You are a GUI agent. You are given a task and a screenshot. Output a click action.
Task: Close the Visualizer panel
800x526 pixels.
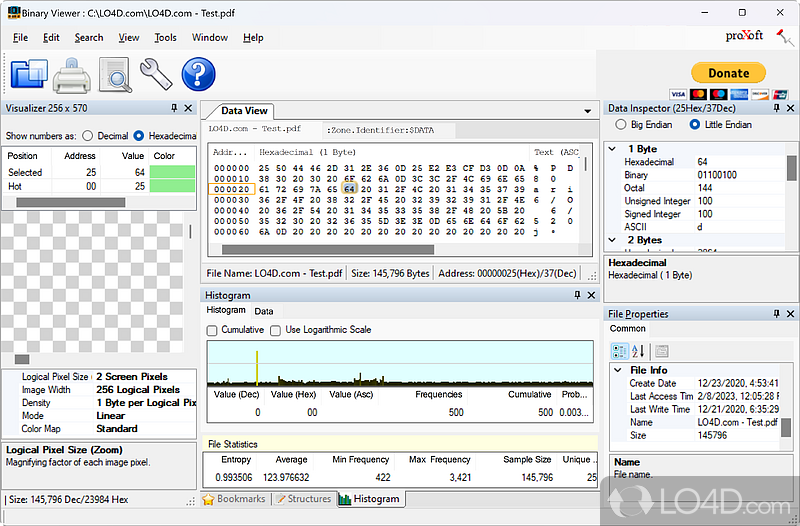tap(189, 108)
